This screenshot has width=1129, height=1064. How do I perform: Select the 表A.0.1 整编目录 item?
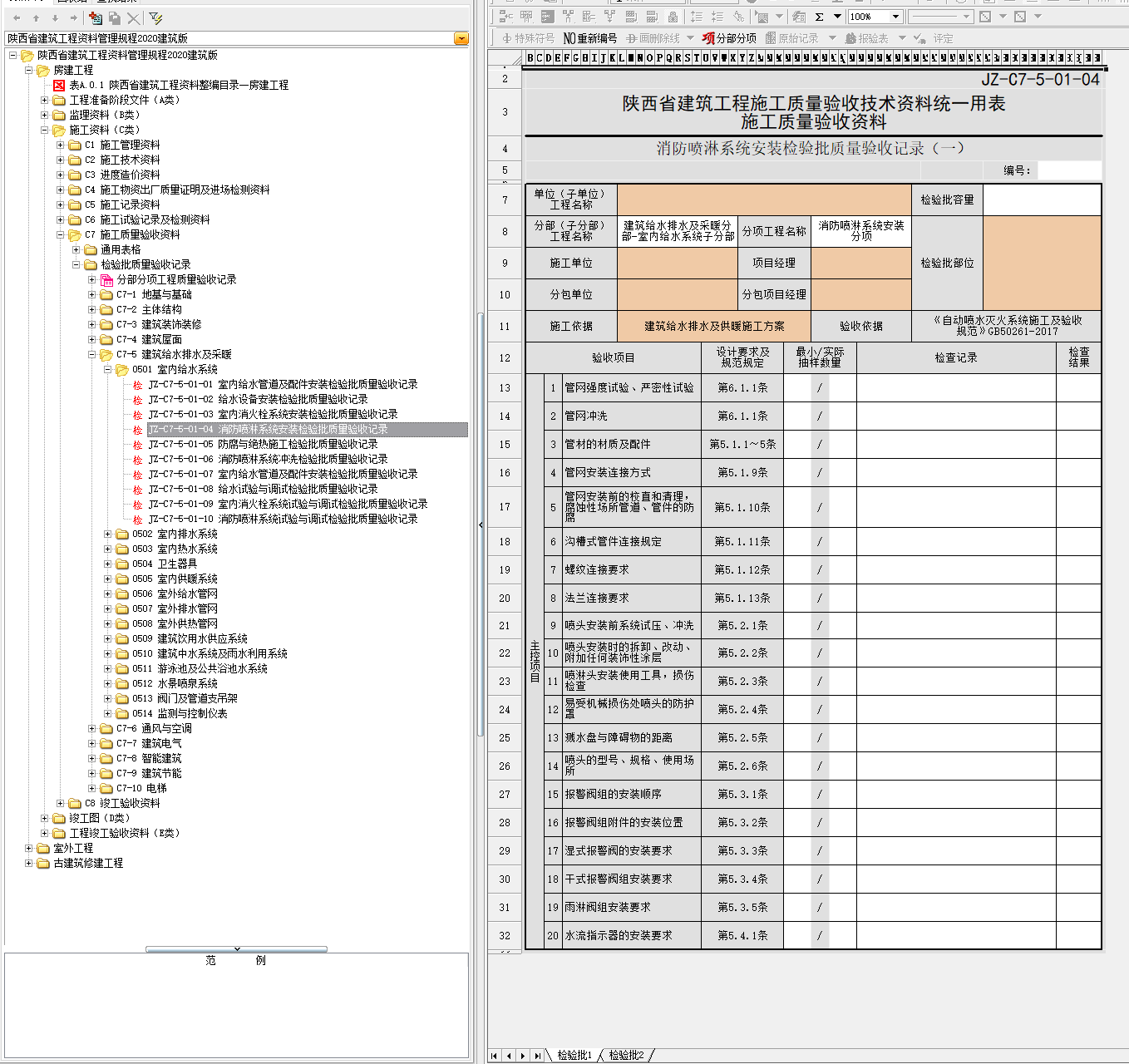pos(179,85)
